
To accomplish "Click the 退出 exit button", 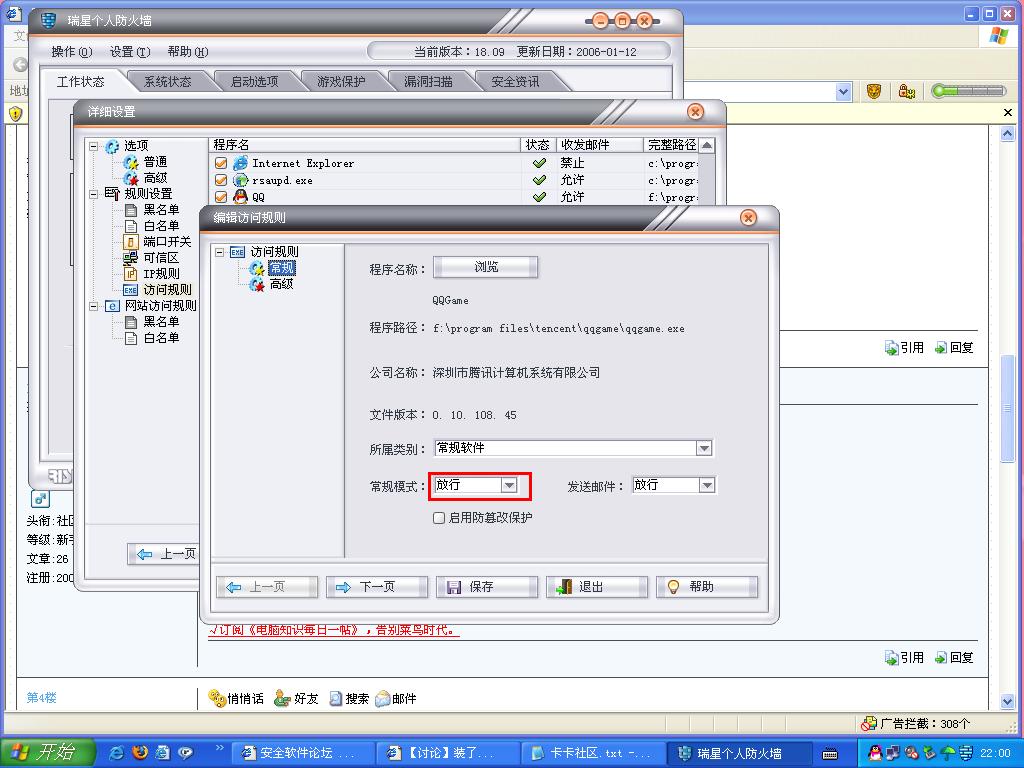I will point(597,587).
